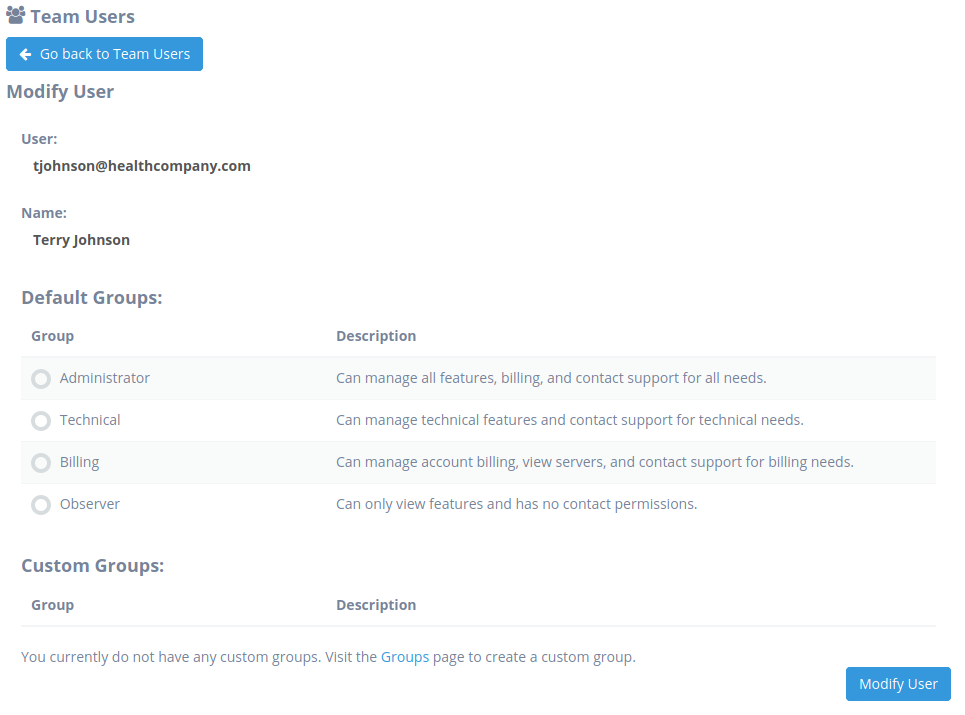Click the Observer group label

tap(90, 504)
